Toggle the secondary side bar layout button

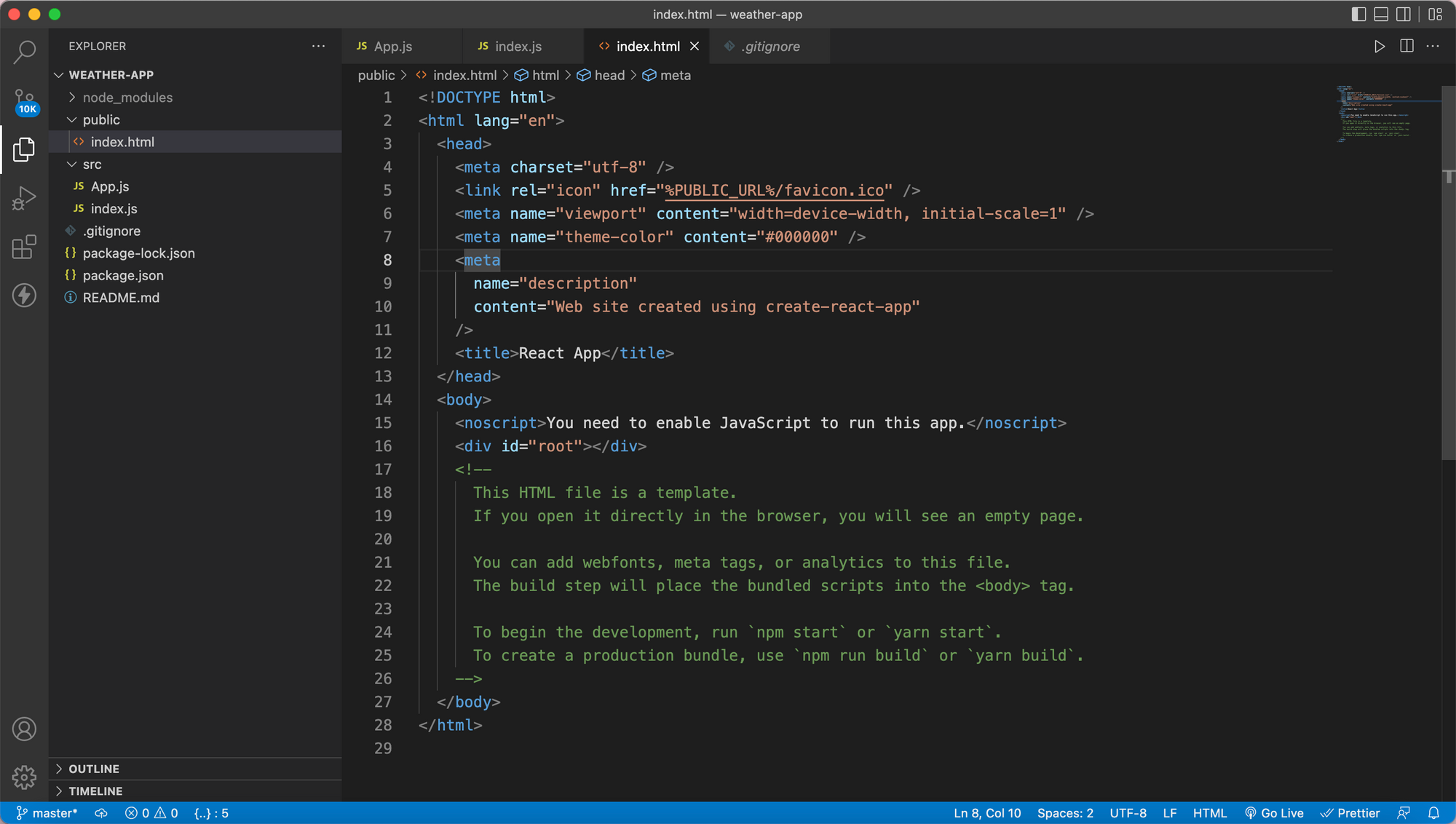[x=1404, y=15]
